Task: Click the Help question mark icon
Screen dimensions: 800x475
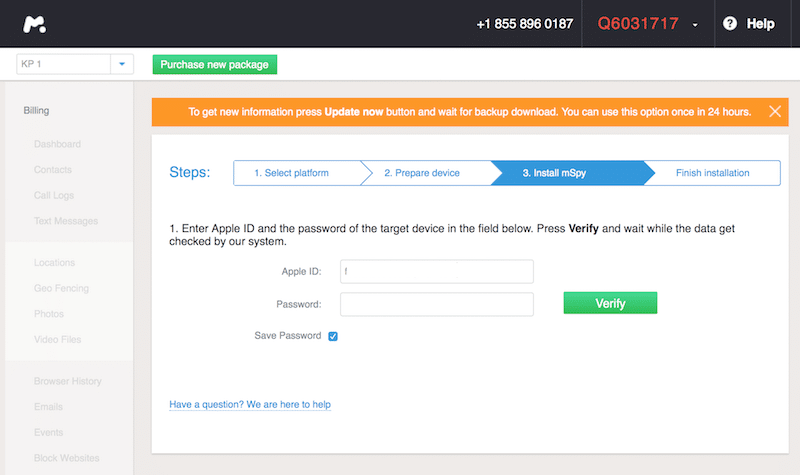Action: click(x=730, y=23)
